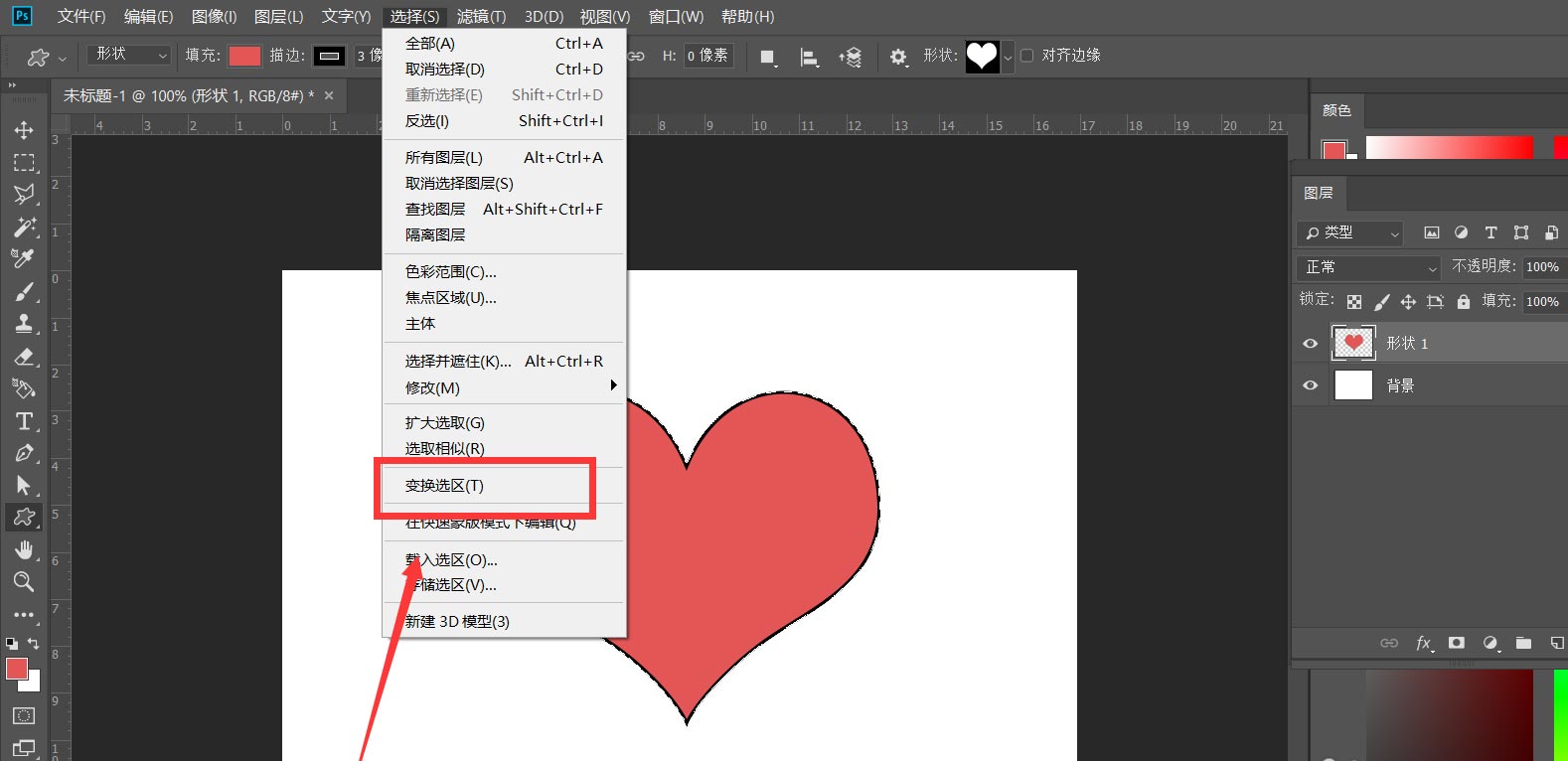Click the path operations icon in options bar

[x=767, y=57]
